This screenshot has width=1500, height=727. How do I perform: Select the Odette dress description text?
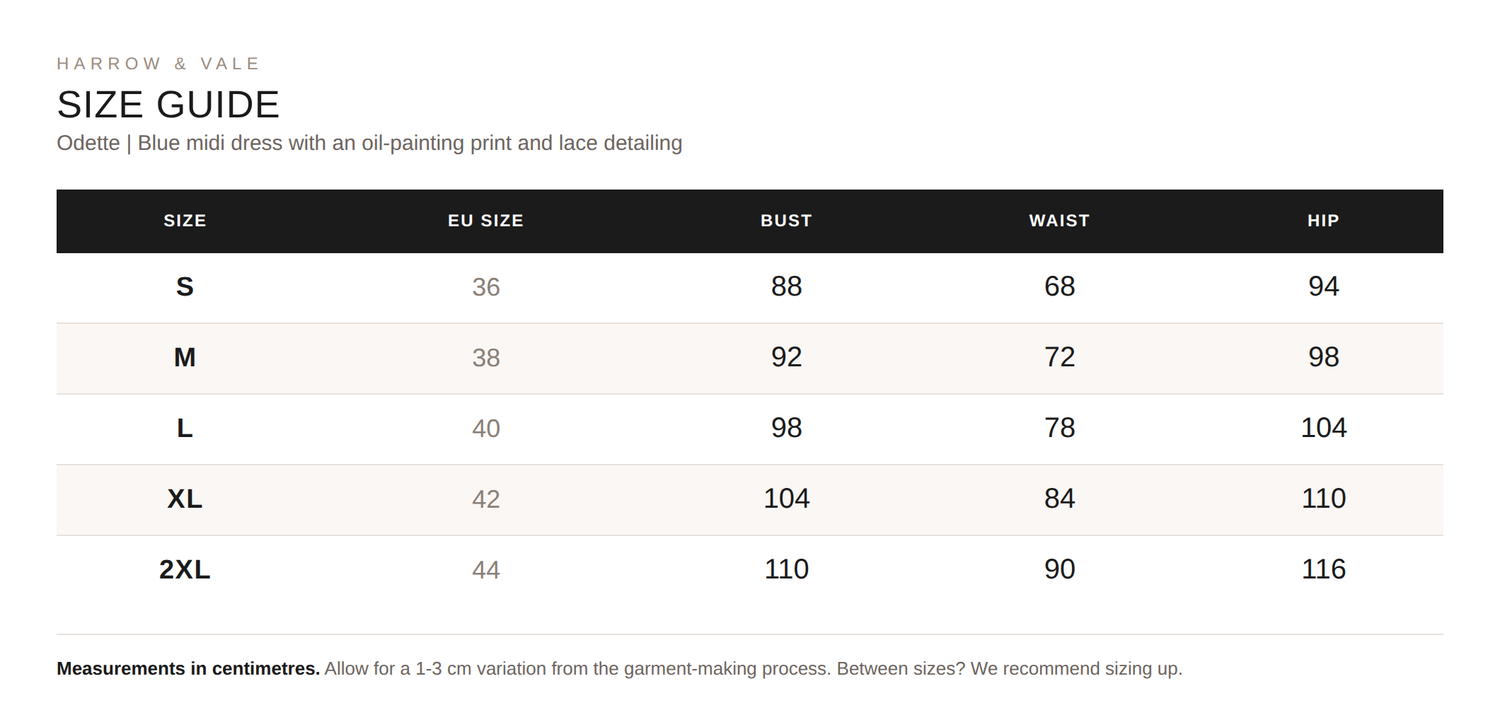[x=370, y=143]
